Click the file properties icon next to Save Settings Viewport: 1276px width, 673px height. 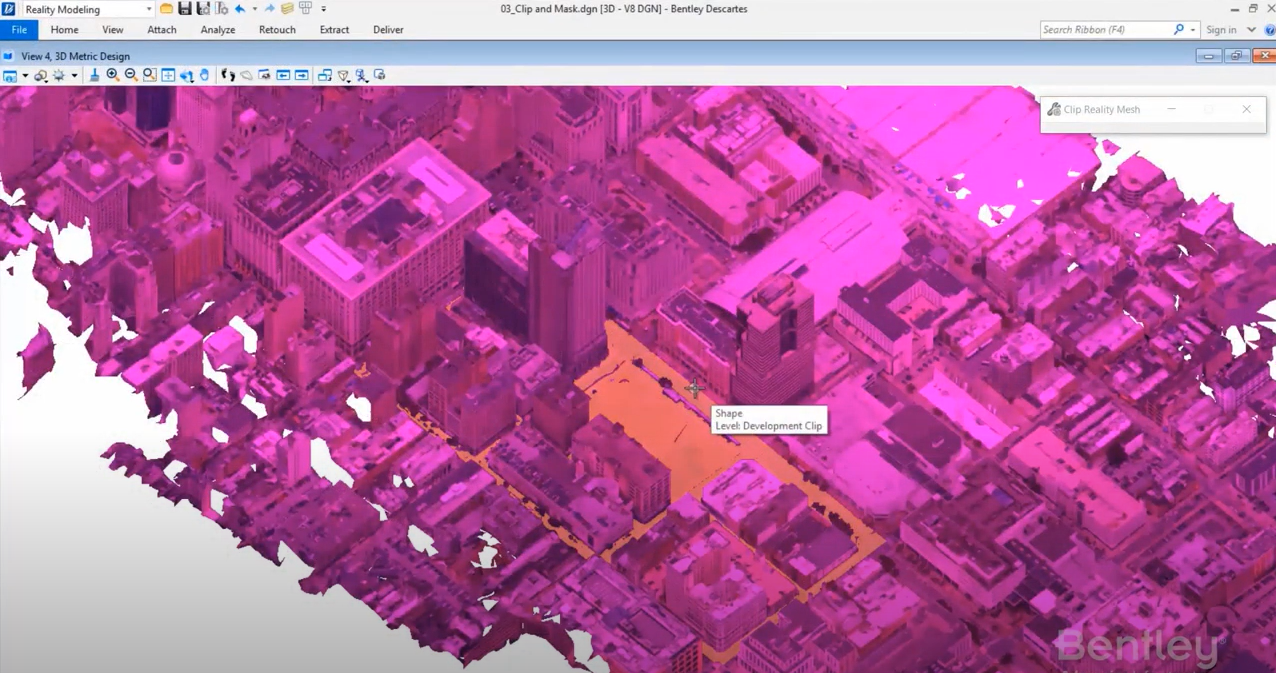click(221, 9)
